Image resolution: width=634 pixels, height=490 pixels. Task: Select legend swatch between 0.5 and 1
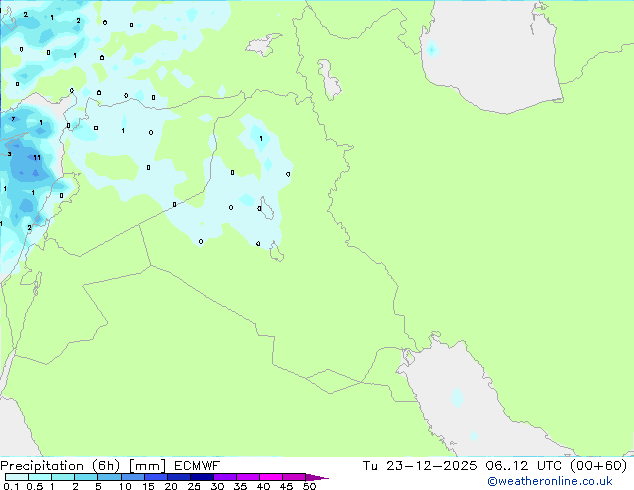coord(40,477)
